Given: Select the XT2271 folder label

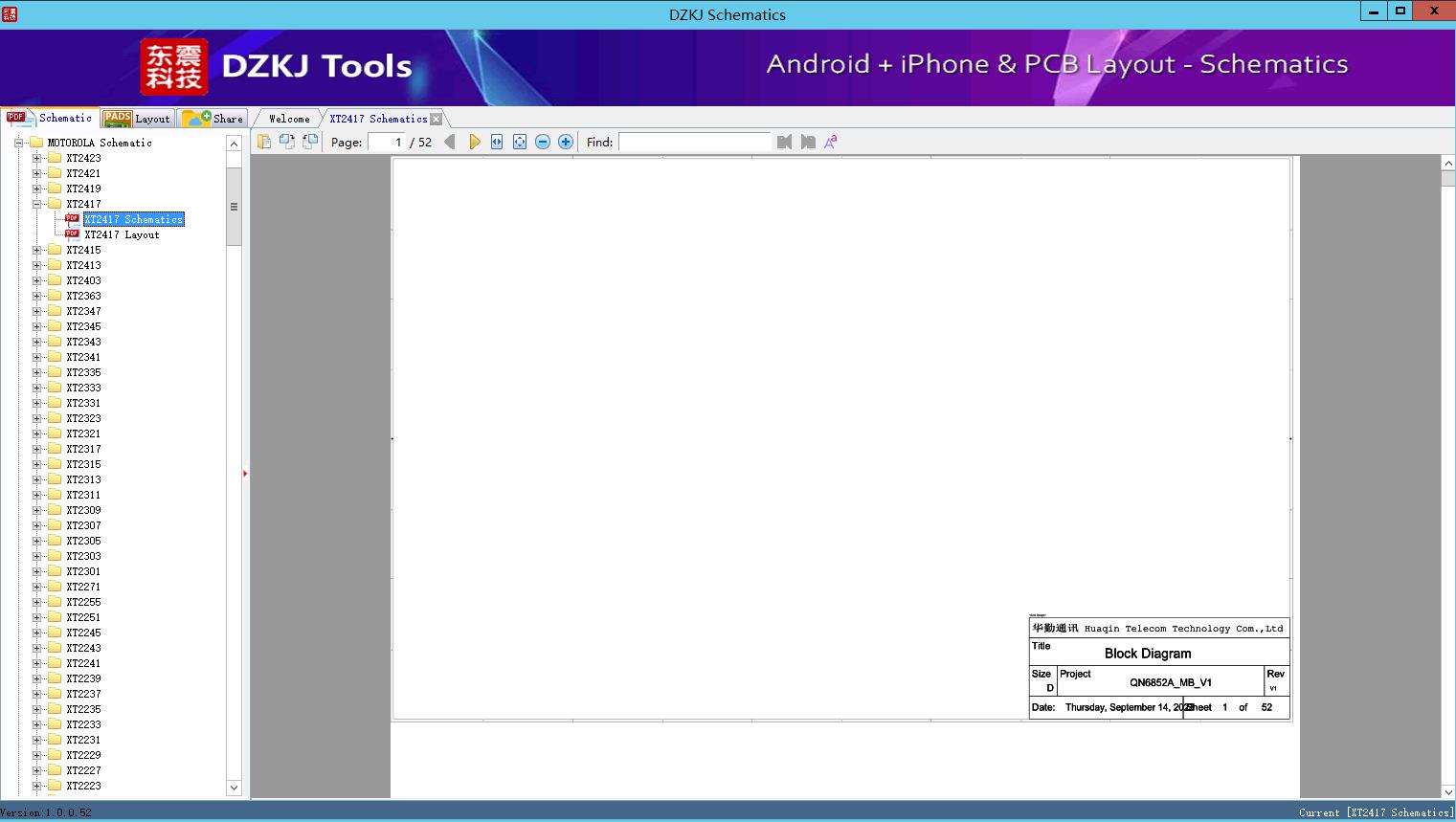Looking at the screenshot, I should click(x=83, y=587).
